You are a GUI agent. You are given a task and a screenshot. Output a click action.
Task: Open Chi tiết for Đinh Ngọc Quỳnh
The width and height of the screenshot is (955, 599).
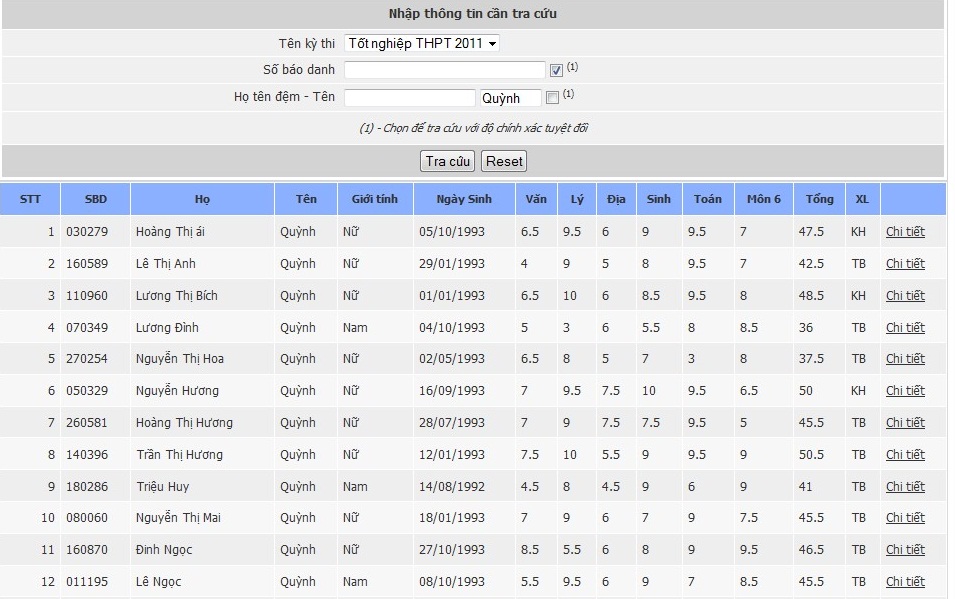(905, 550)
